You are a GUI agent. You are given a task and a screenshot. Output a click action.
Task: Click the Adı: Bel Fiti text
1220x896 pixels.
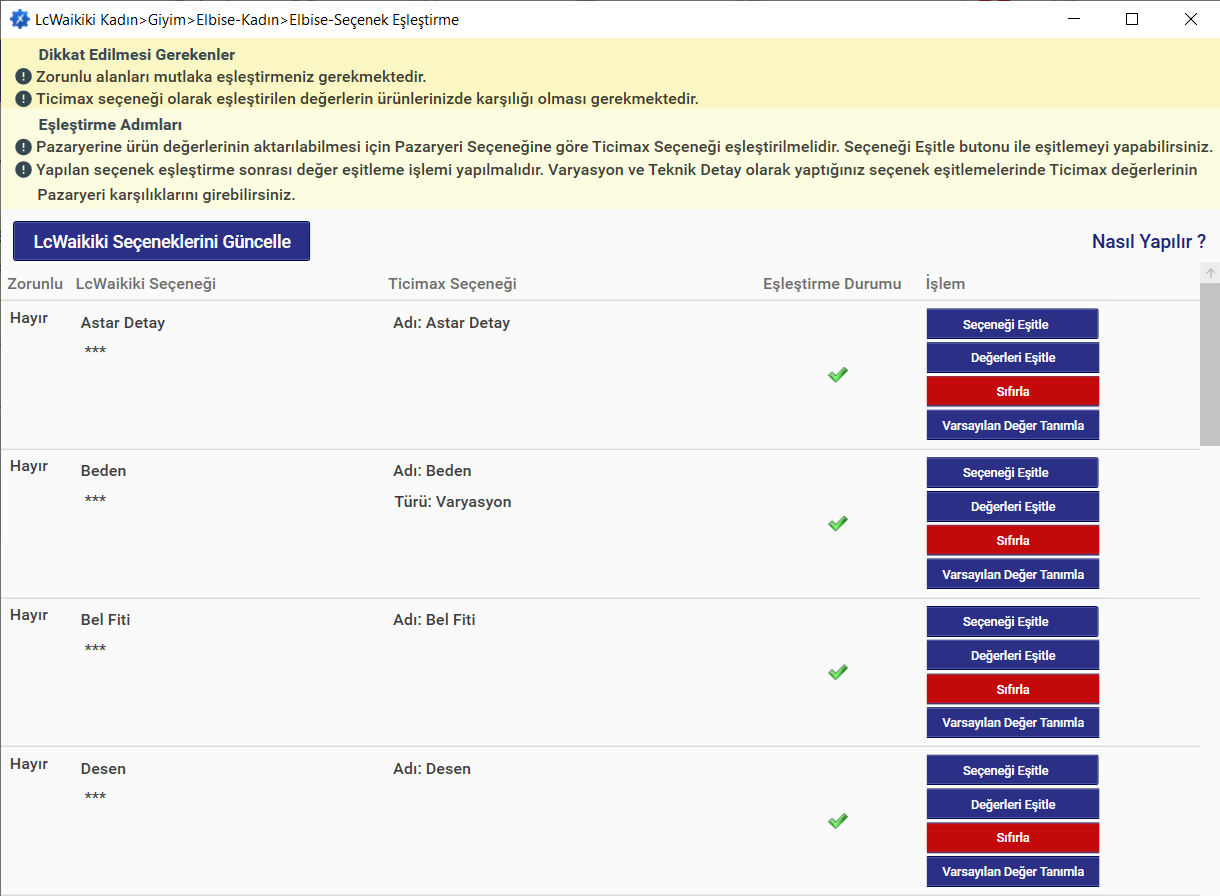434,620
